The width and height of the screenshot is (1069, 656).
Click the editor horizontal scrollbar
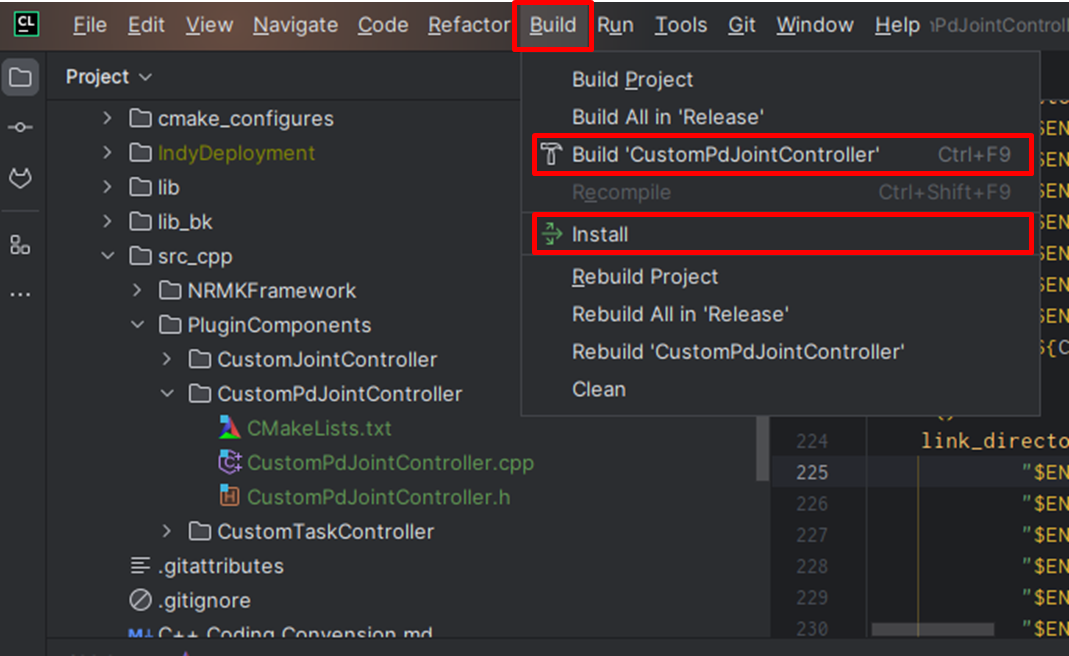932,629
